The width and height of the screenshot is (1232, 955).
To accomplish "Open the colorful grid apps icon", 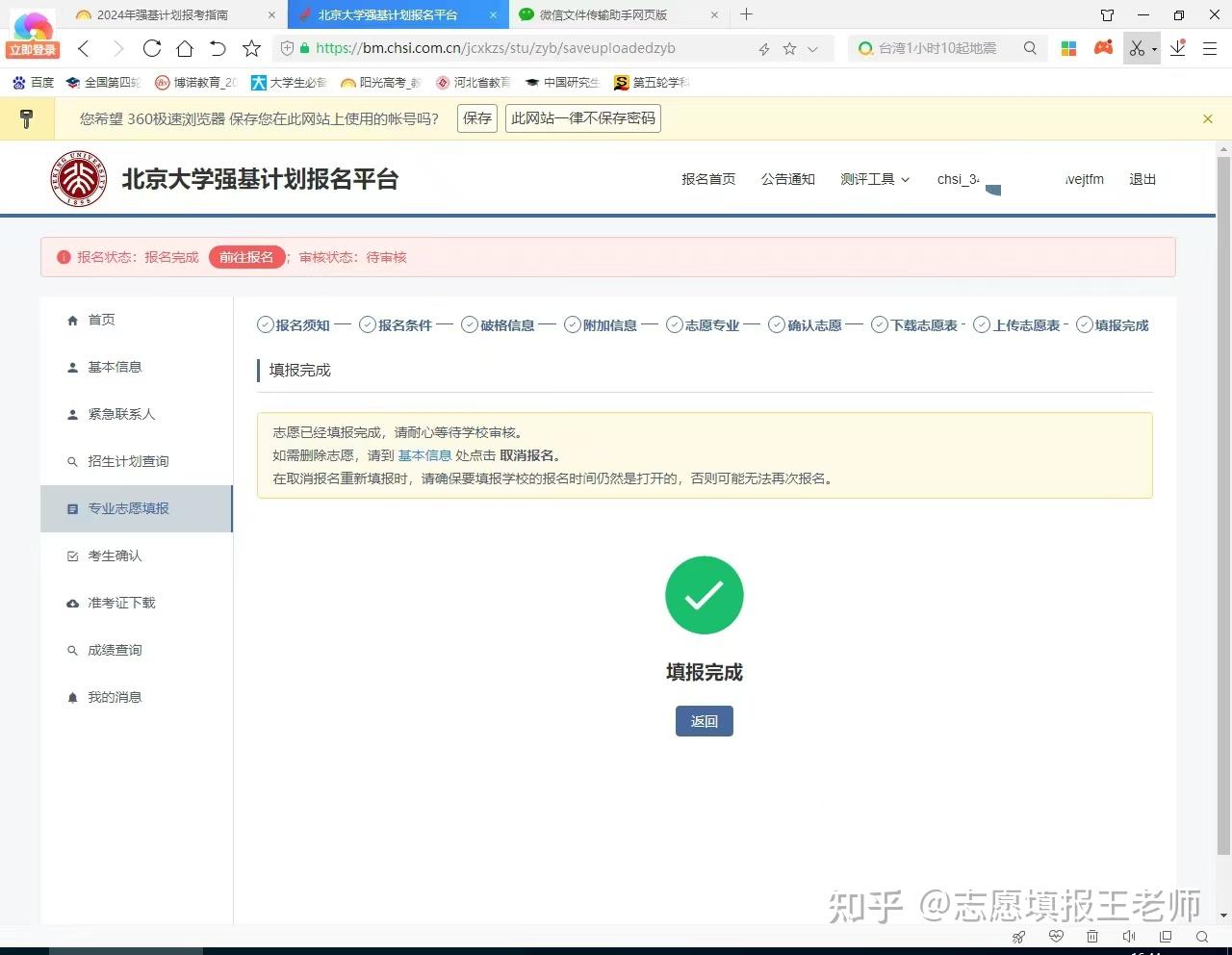I will [x=1068, y=48].
